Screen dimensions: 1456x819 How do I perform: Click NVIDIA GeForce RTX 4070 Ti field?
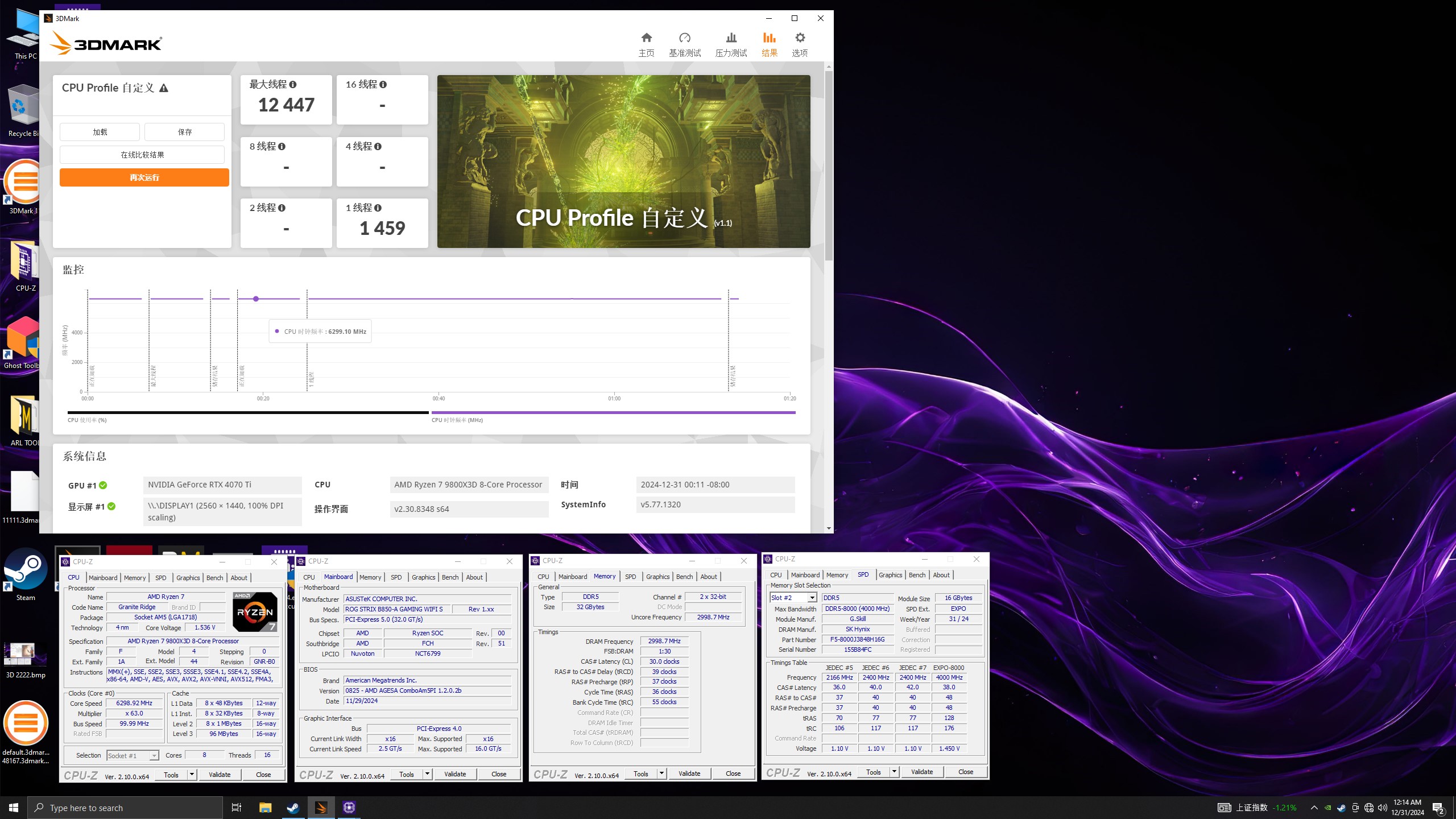pos(222,485)
